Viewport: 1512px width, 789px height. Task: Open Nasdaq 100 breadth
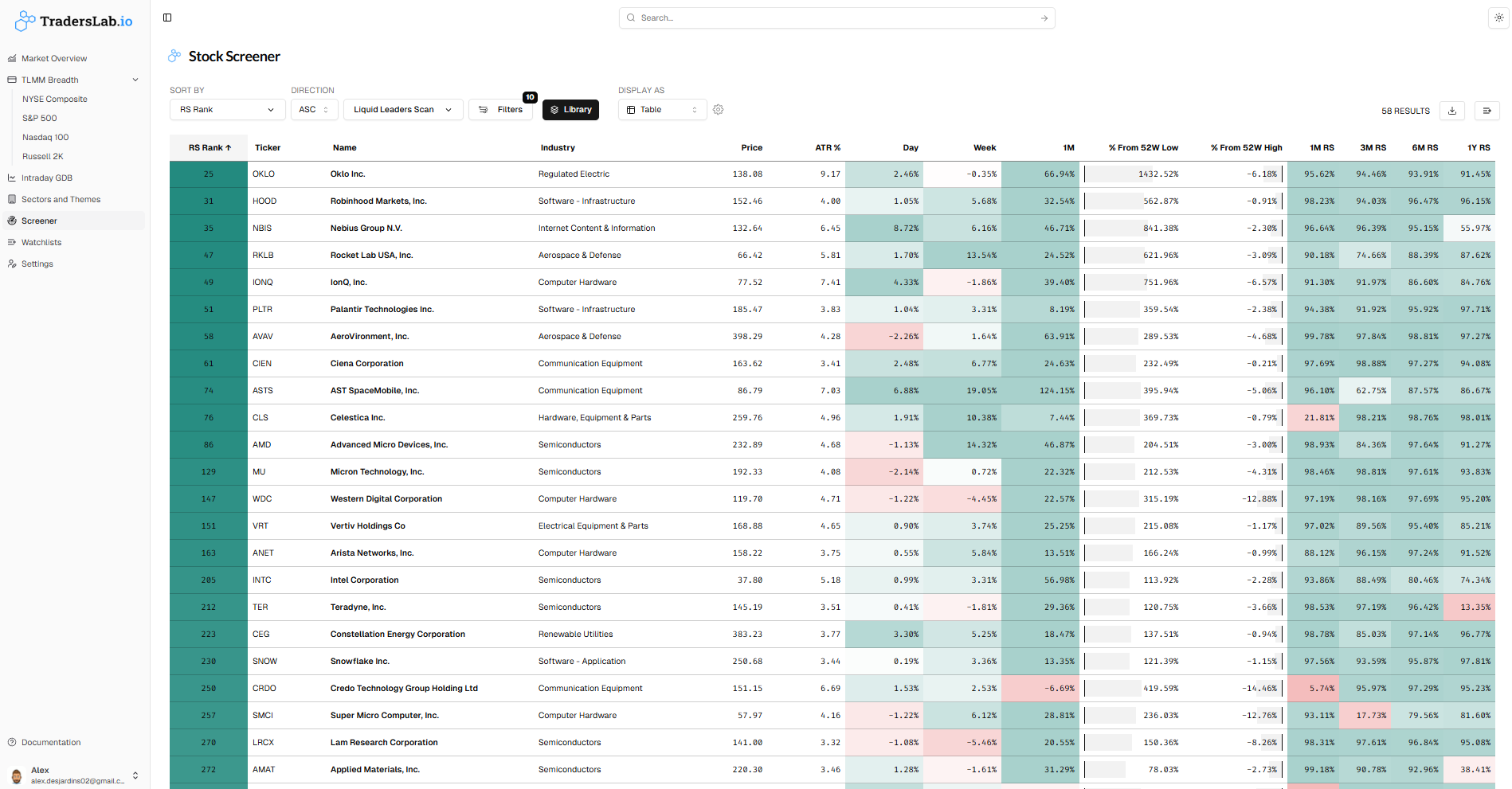[x=45, y=137]
